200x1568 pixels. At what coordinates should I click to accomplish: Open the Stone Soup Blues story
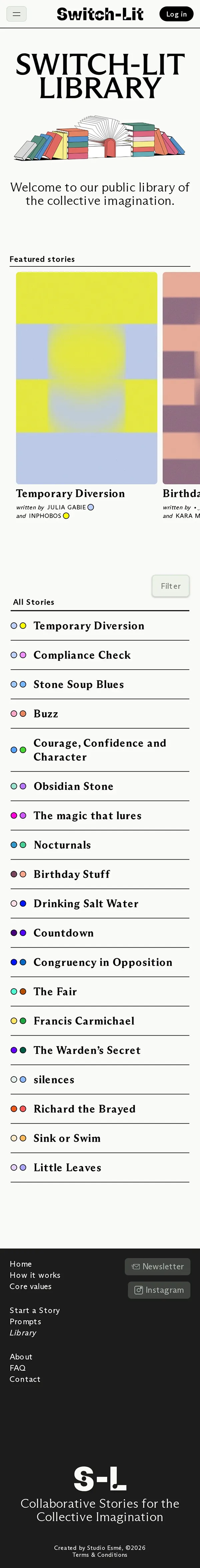[x=78, y=684]
